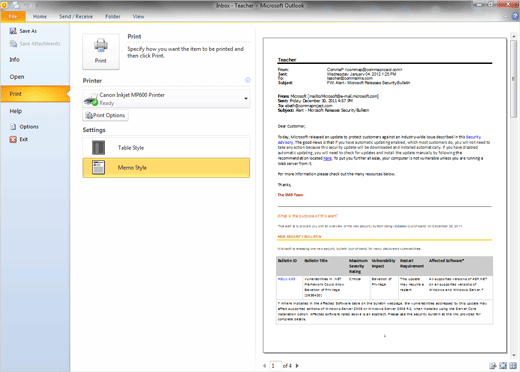Select the Print backstage tab
This screenshot has width=520, height=372.
[35, 94]
